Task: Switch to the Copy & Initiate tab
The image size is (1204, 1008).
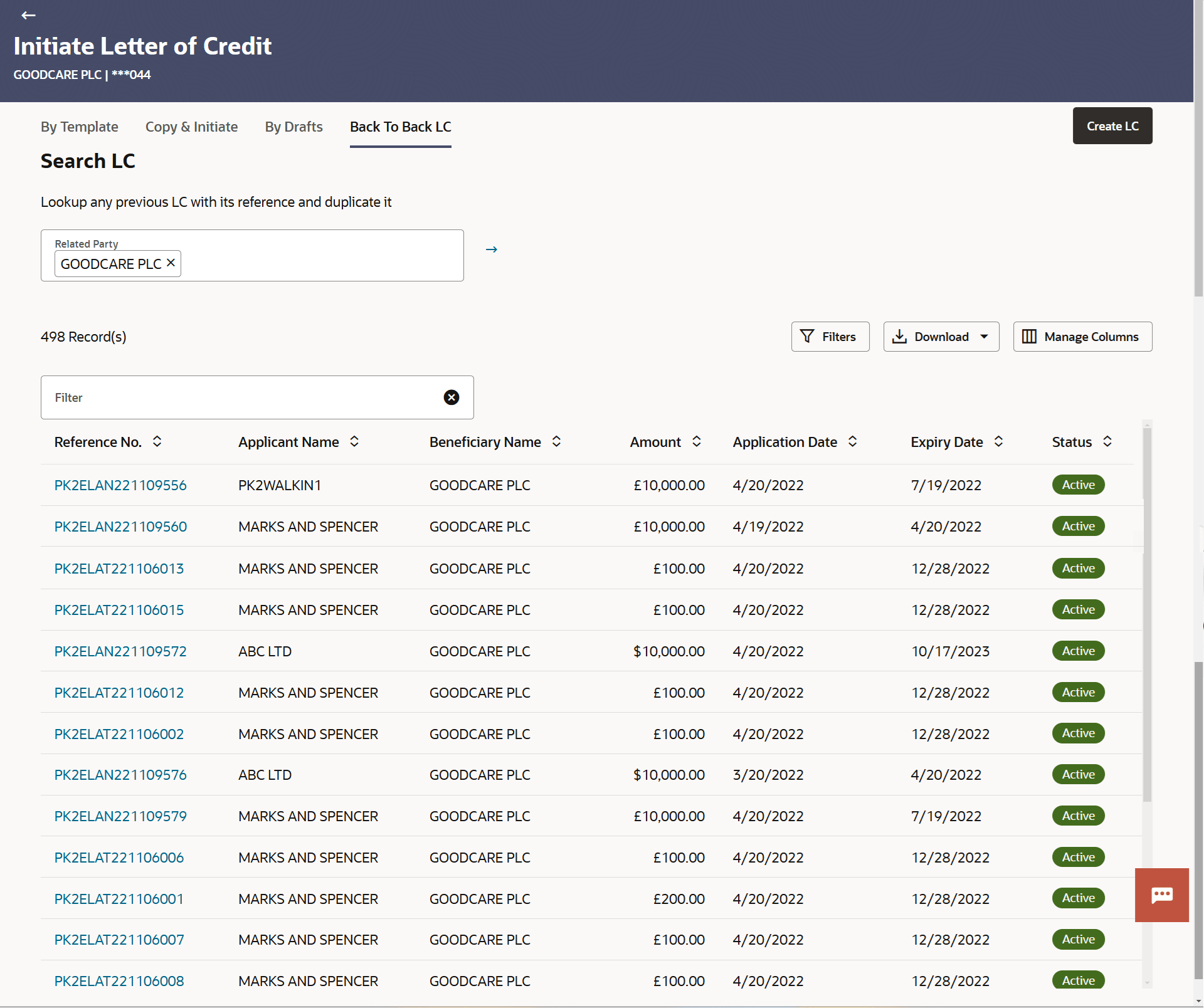Action: [191, 127]
